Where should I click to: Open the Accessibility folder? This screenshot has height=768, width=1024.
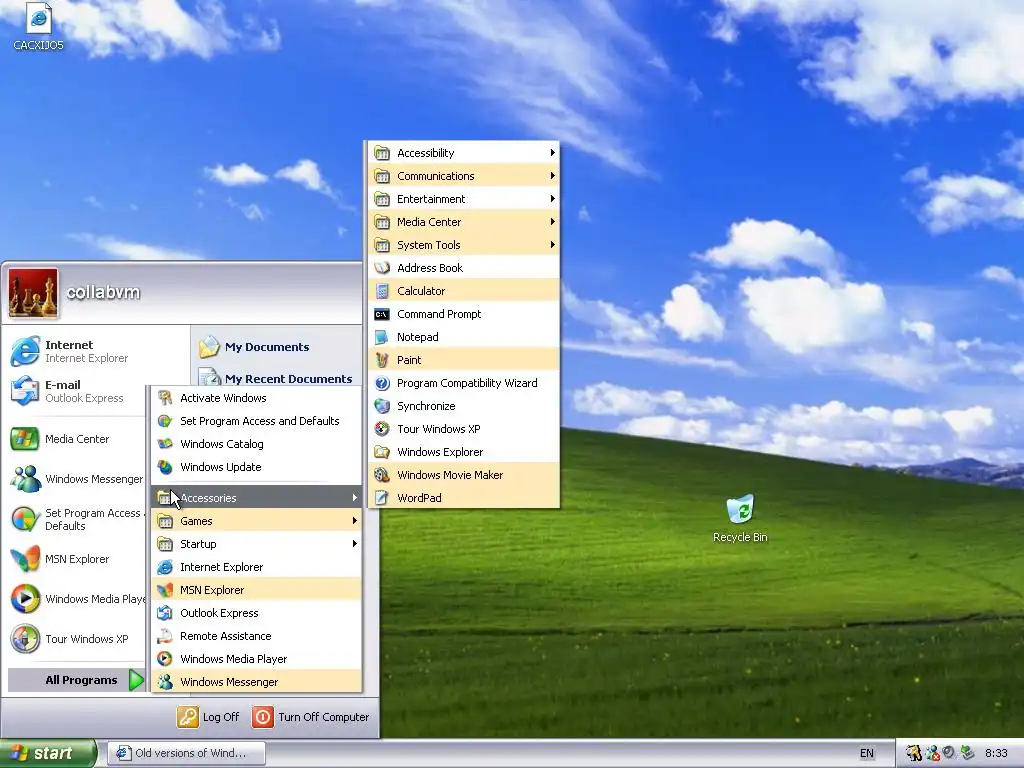[x=464, y=152]
